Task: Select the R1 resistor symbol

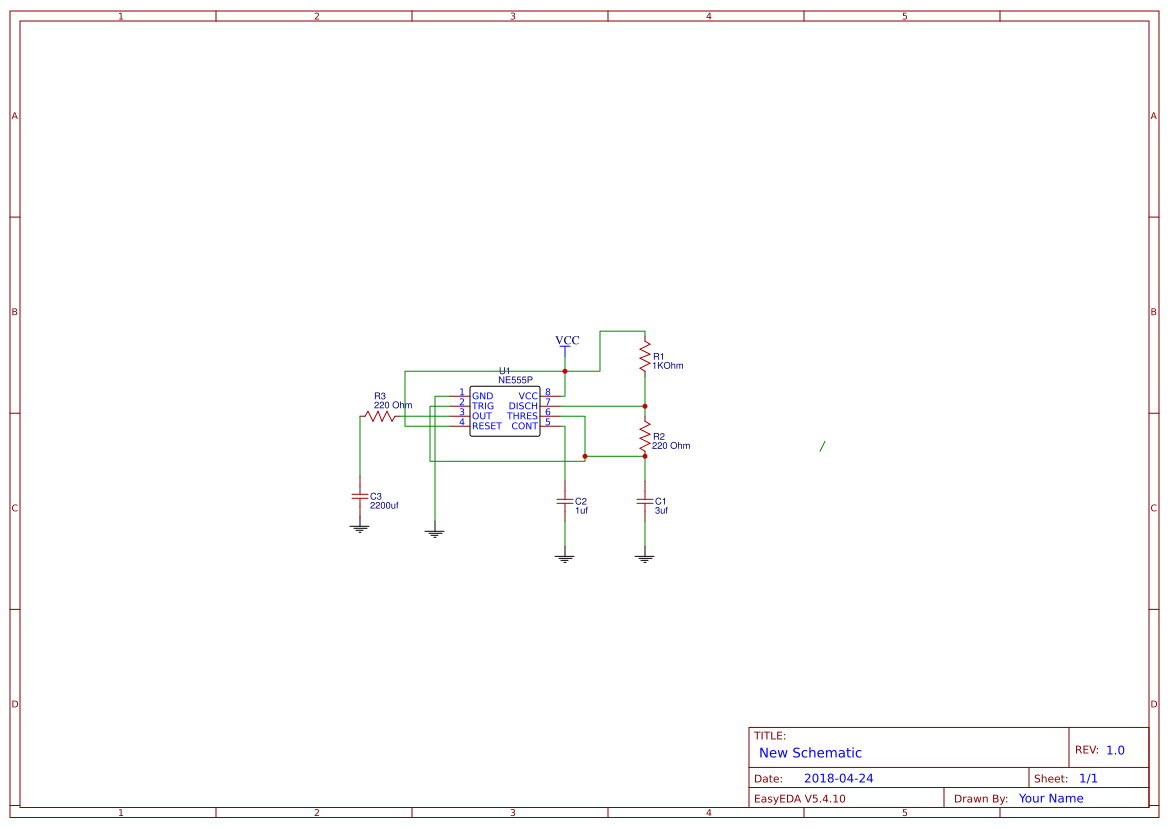Action: 645,357
